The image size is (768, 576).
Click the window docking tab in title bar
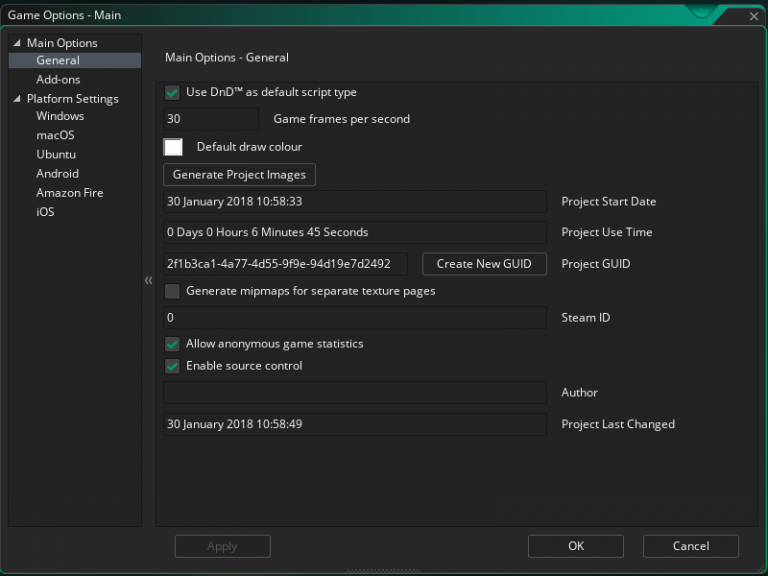pos(701,12)
